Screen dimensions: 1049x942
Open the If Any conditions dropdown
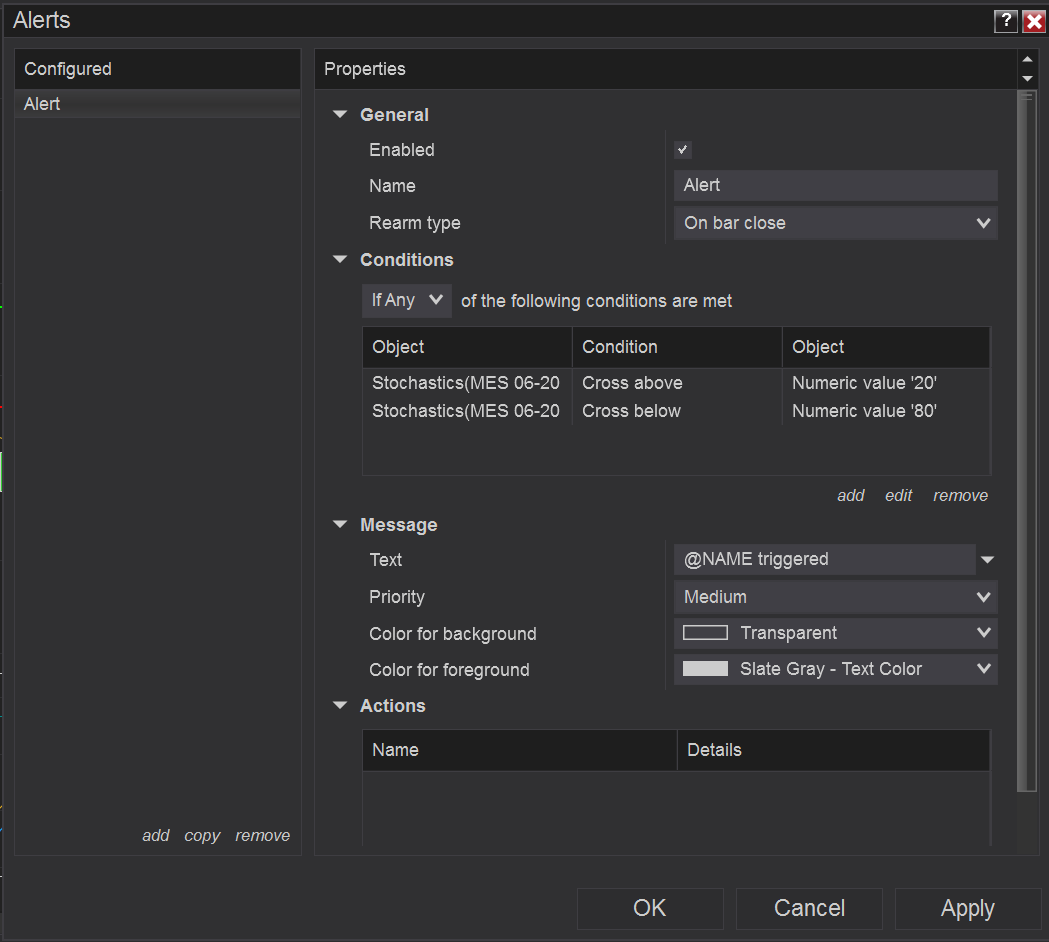pyautogui.click(x=407, y=300)
